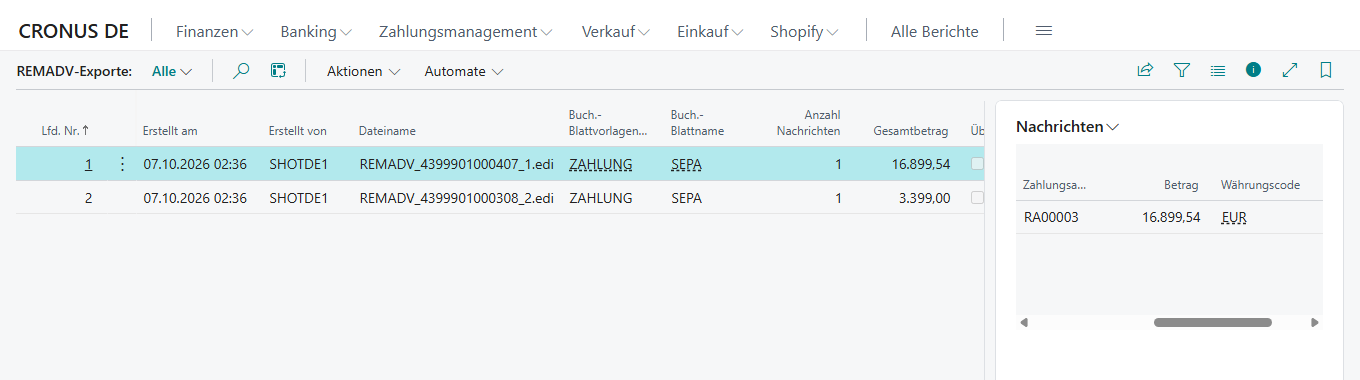Select file REMADV_4399901000308_2.edi

click(456, 198)
